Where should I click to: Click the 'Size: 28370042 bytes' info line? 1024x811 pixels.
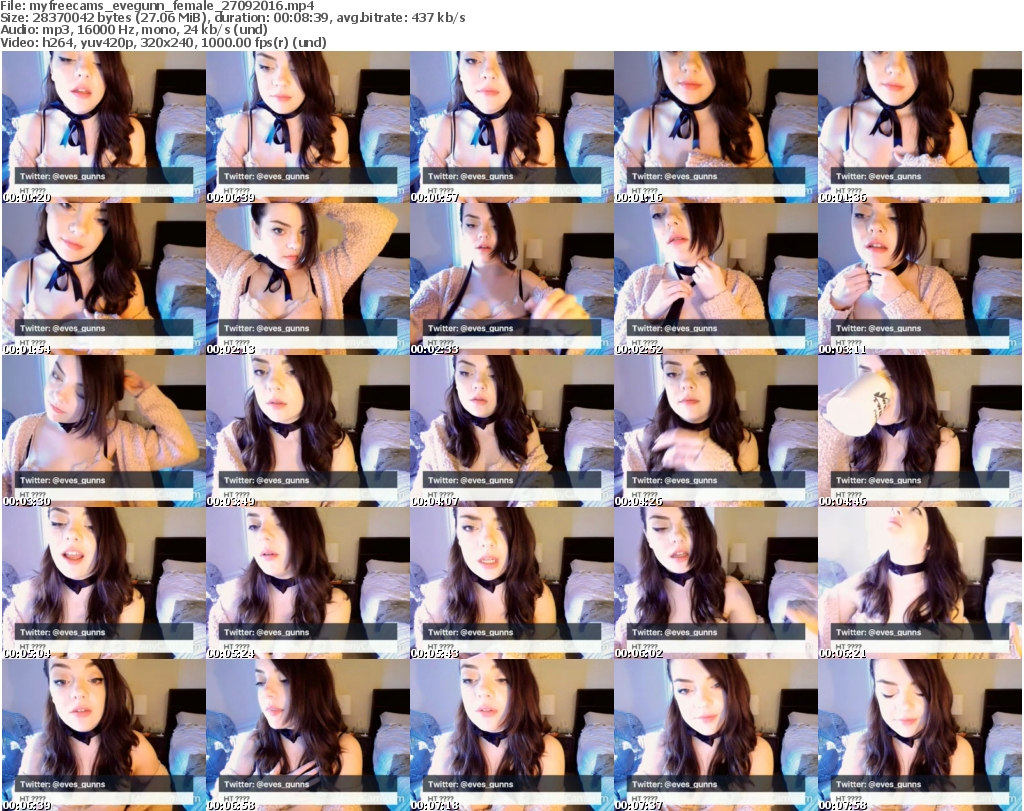[232, 18]
